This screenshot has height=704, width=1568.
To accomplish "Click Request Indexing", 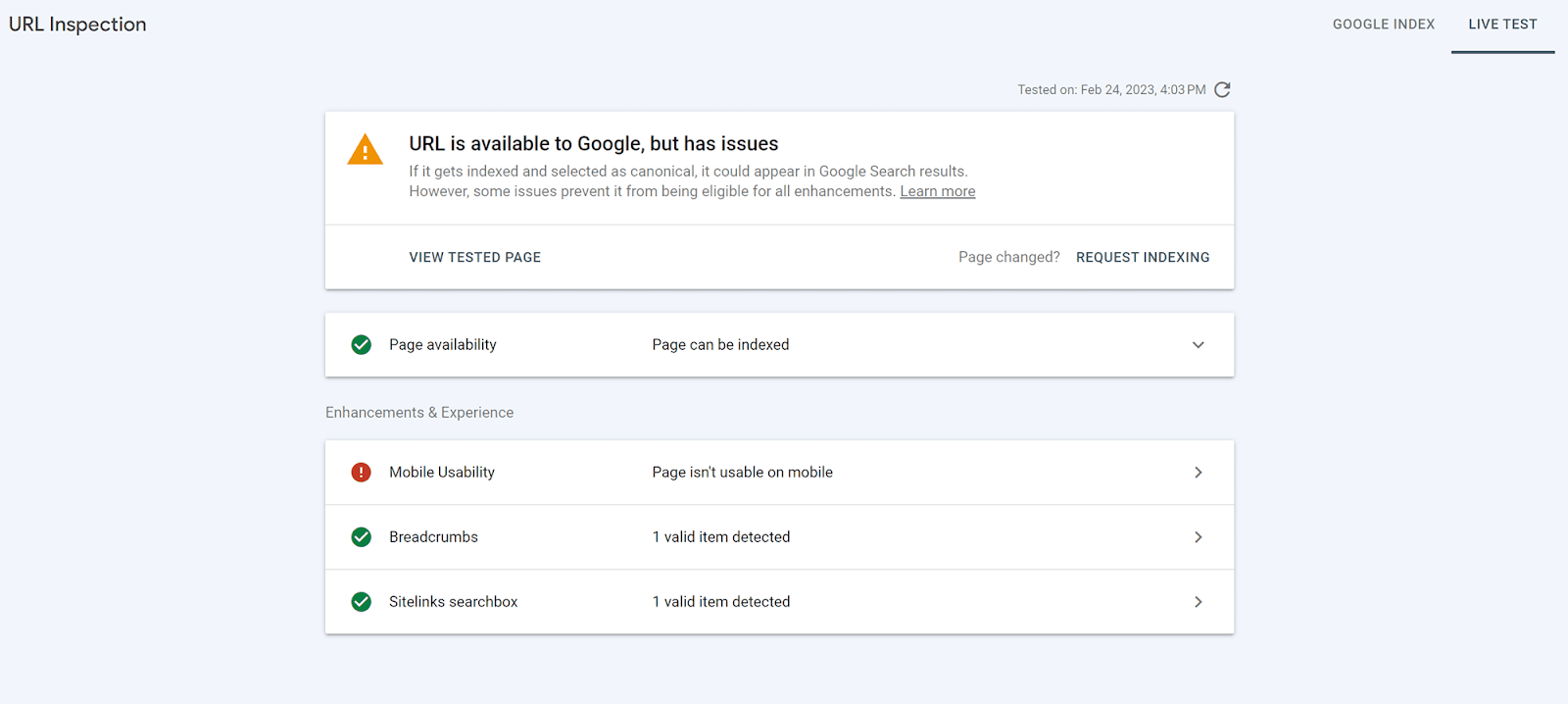I will point(1143,257).
